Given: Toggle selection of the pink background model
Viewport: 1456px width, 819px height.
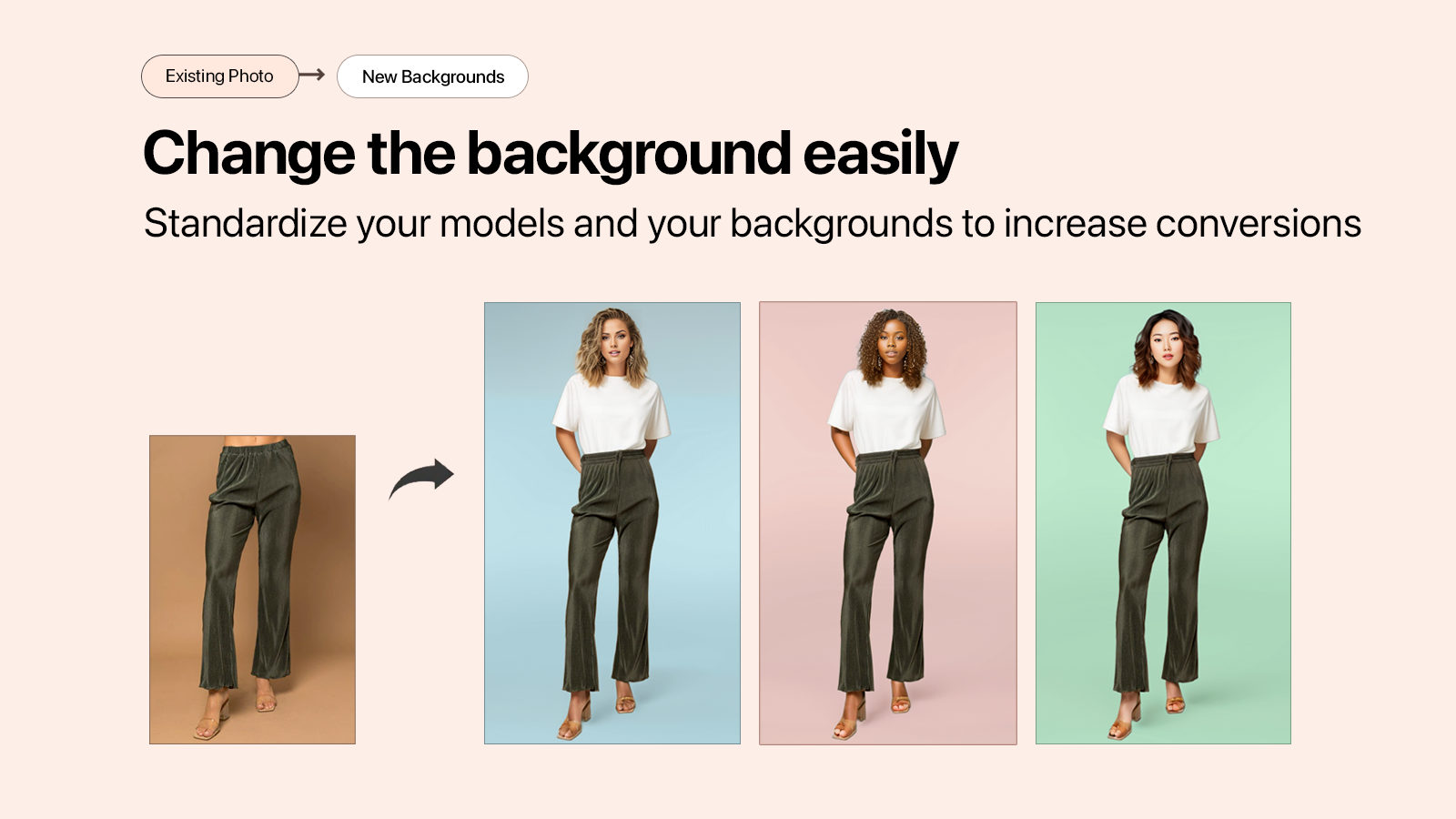Looking at the screenshot, I should tap(887, 523).
